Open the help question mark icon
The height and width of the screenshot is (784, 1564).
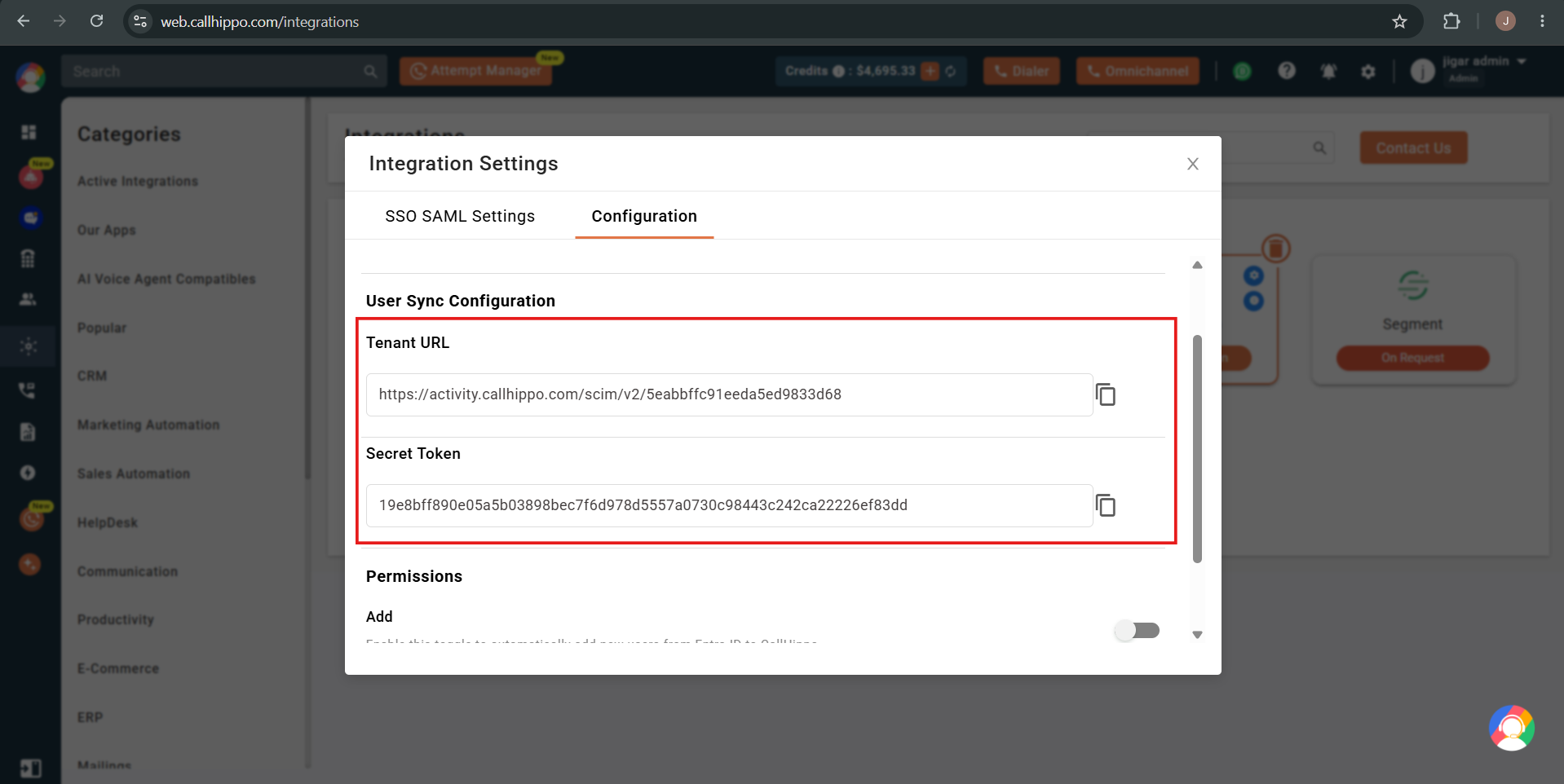point(1287,71)
